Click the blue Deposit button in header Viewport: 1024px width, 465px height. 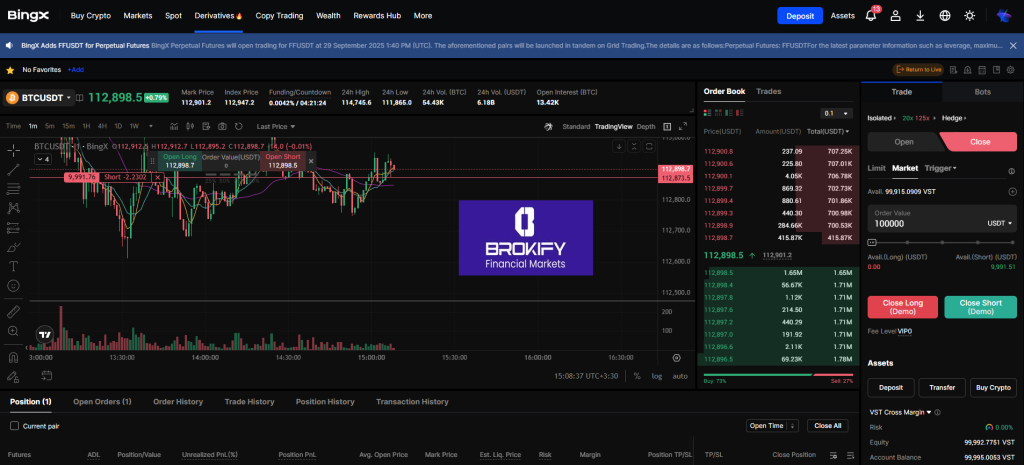coord(799,16)
